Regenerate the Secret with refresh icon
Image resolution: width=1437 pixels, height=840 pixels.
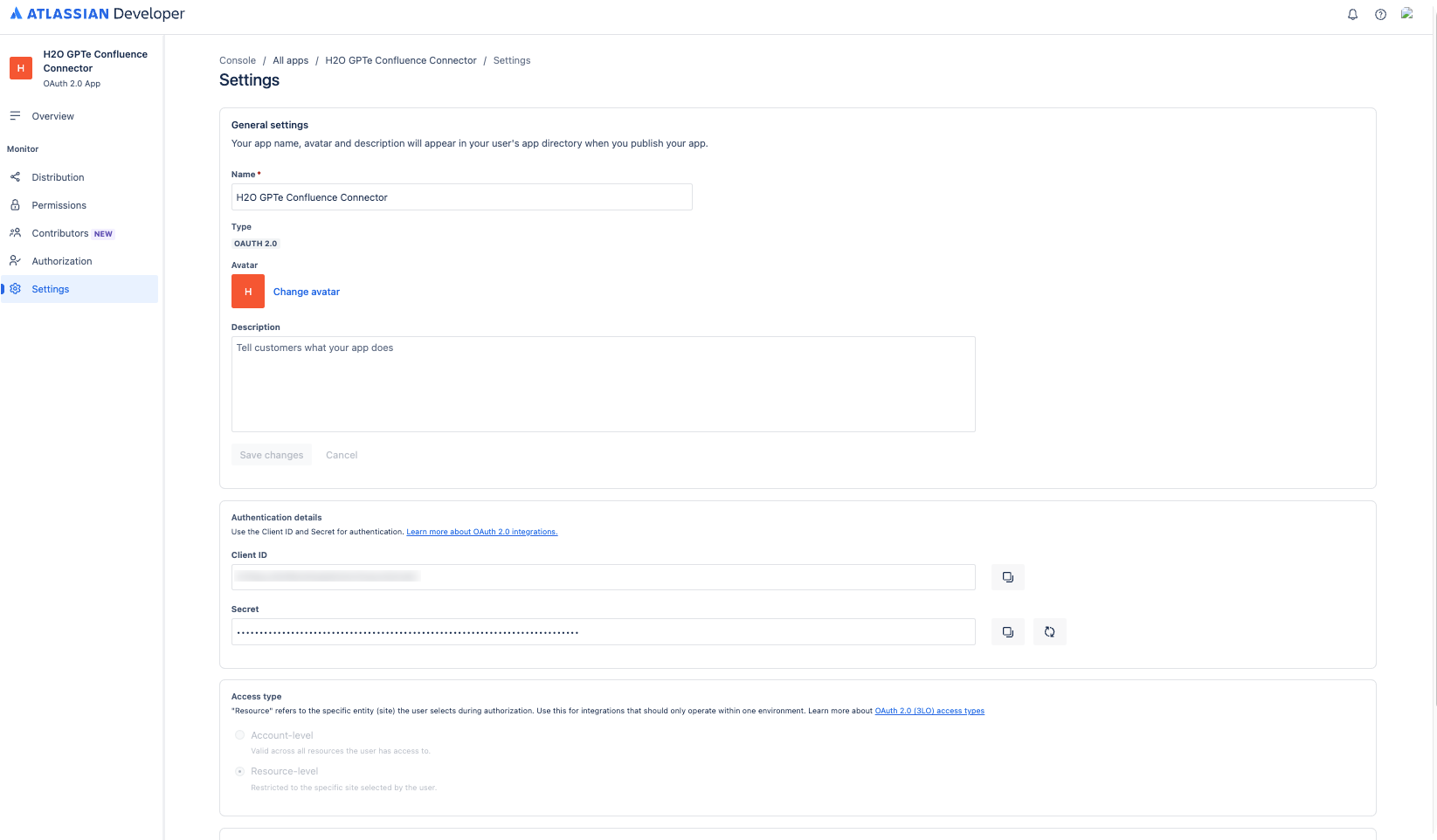click(1049, 631)
